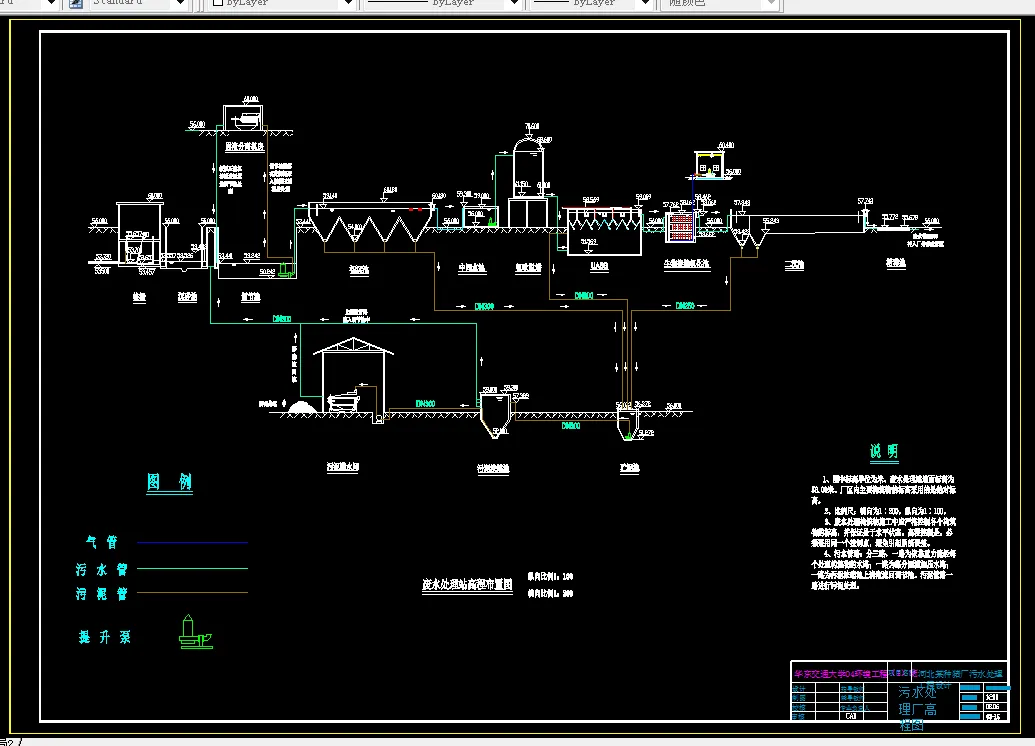Select the 废水处理站高程布置图 drawing title
This screenshot has height=746, width=1035.
[x=467, y=585]
